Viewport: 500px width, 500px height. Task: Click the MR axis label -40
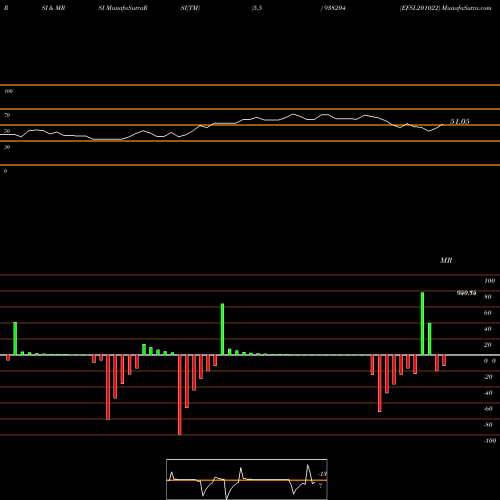(x=488, y=393)
